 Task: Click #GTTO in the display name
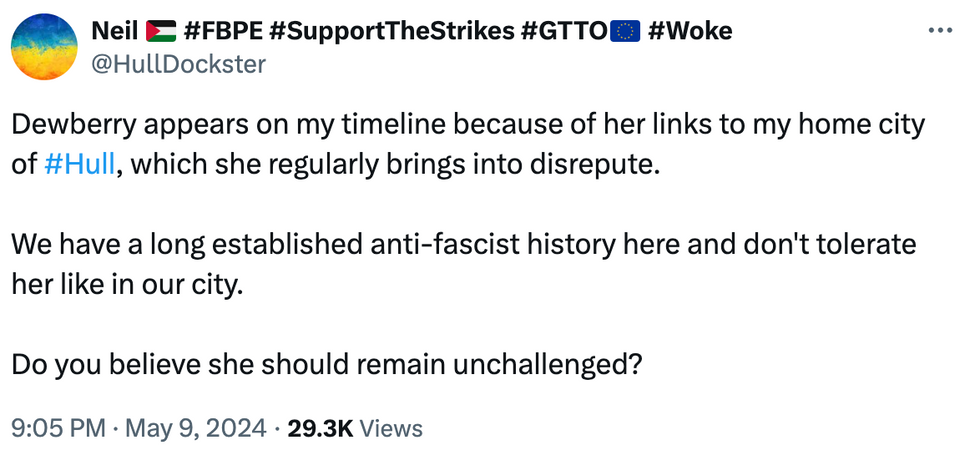564,30
